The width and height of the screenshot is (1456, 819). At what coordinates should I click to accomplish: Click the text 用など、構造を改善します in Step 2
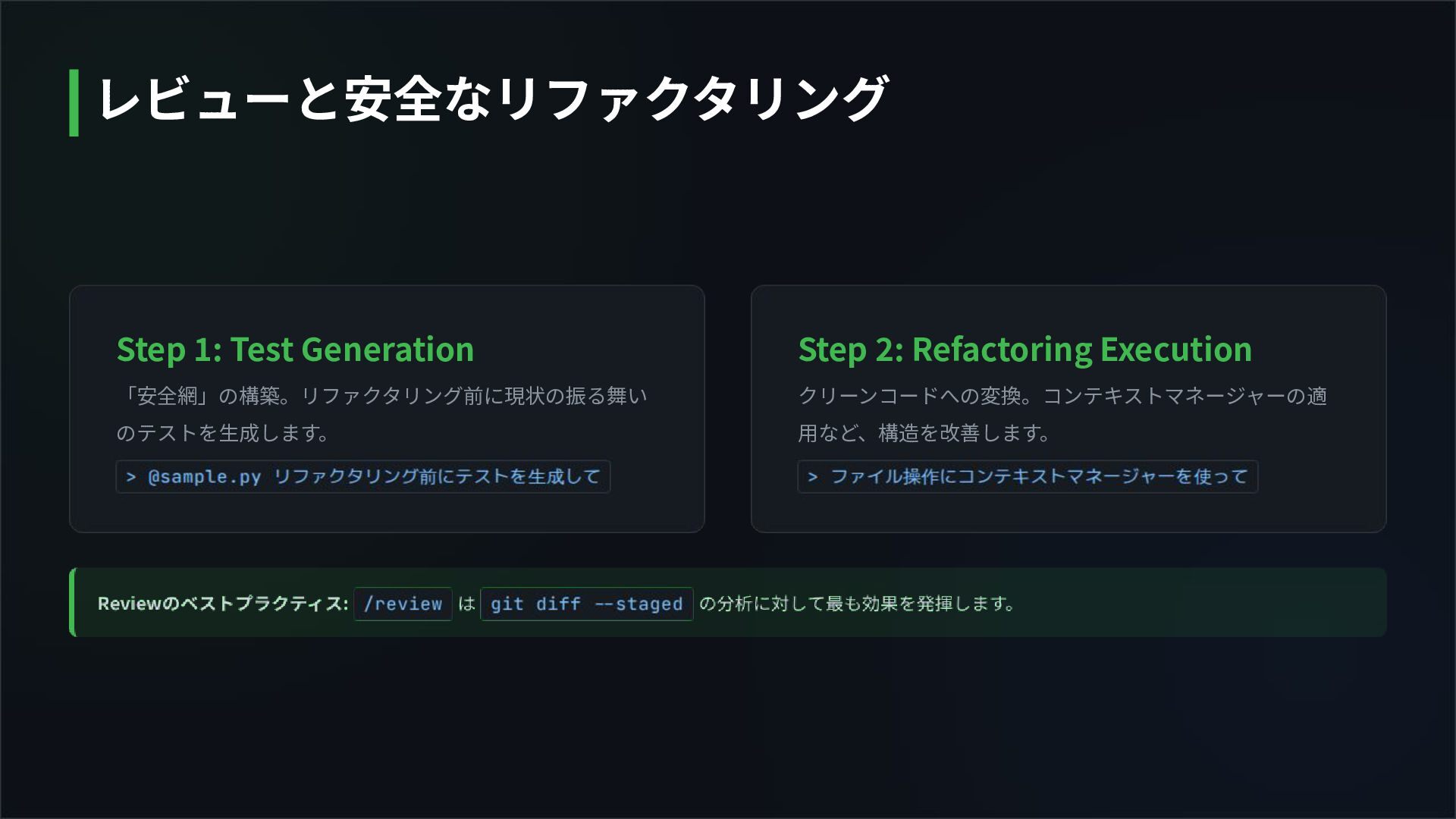click(924, 433)
